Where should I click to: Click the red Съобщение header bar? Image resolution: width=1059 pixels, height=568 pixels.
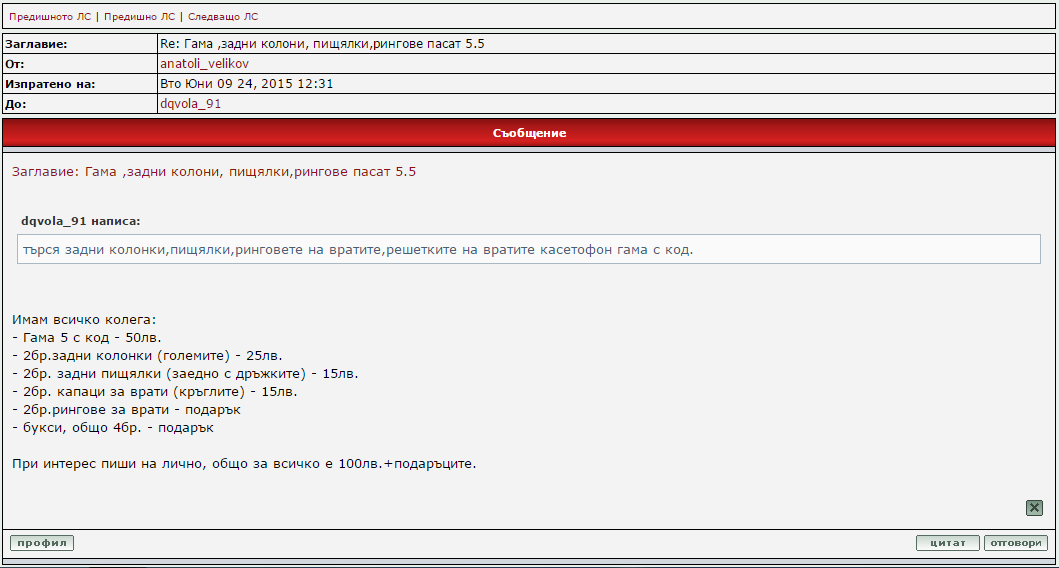pyautogui.click(x=529, y=133)
